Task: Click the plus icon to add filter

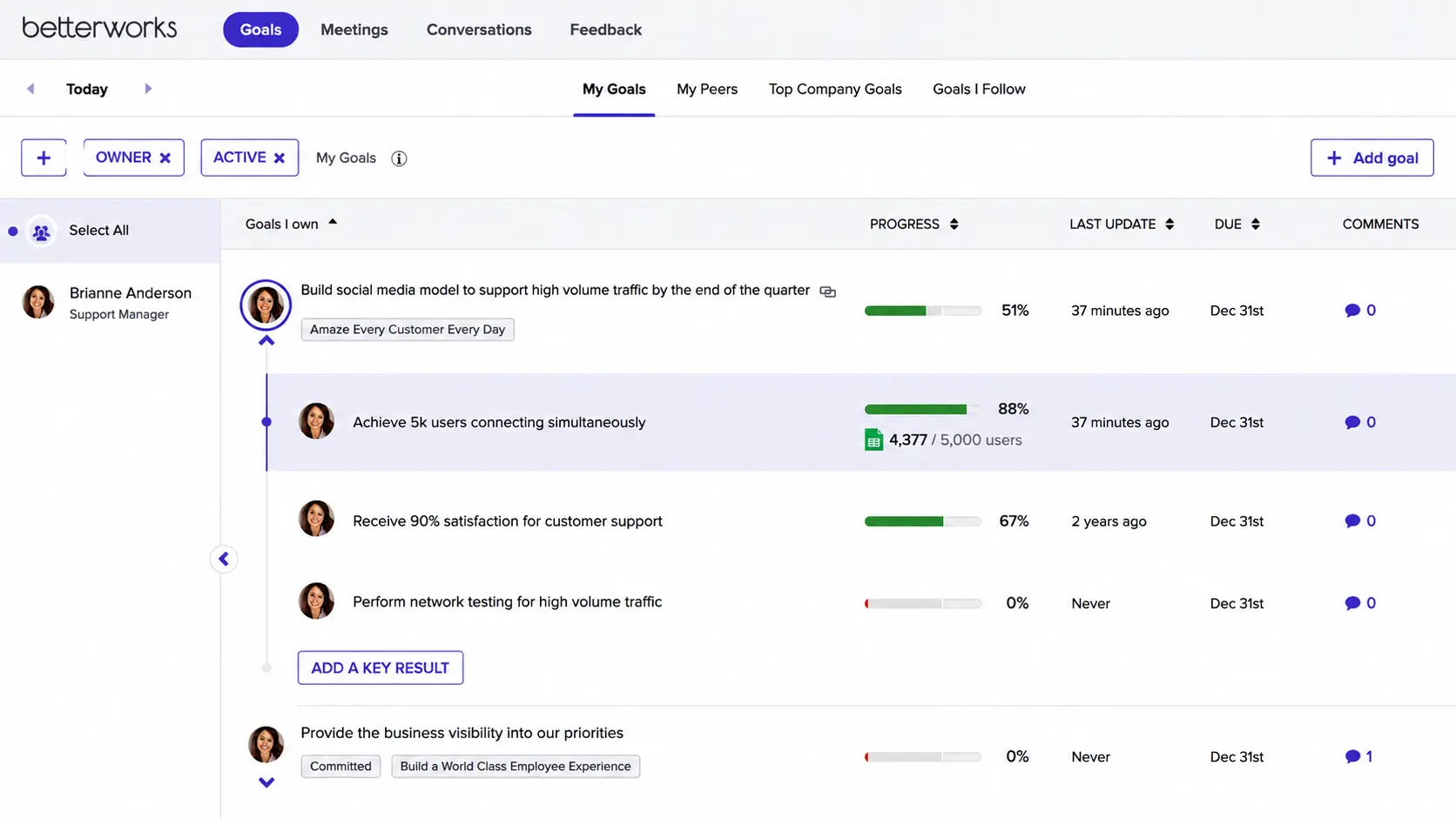Action: [x=44, y=158]
